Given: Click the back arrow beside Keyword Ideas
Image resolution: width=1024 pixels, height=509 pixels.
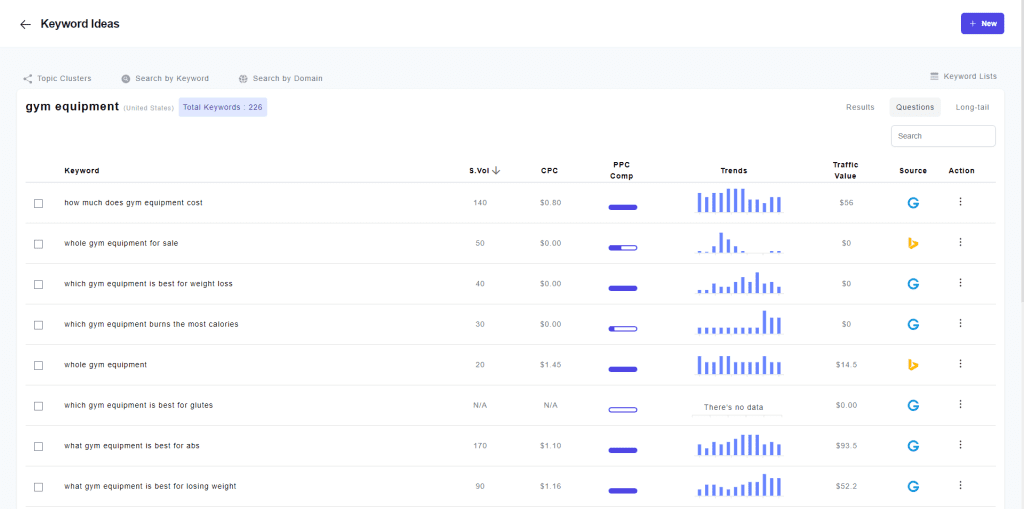Looking at the screenshot, I should click(25, 24).
